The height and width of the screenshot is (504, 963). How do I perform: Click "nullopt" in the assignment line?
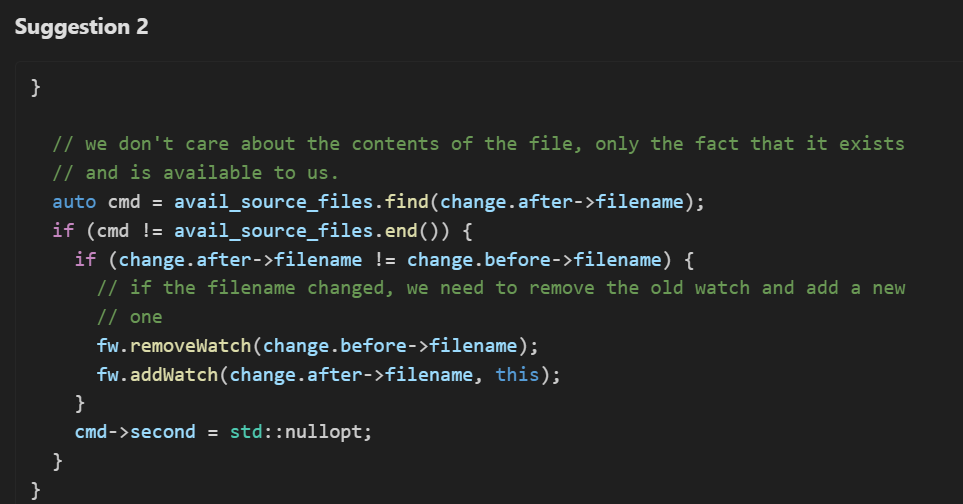[x=324, y=432]
